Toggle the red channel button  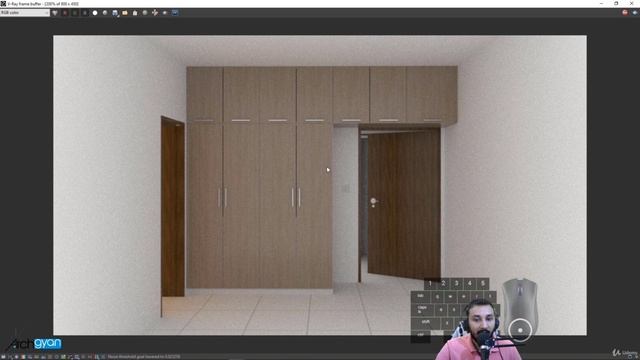click(65, 13)
